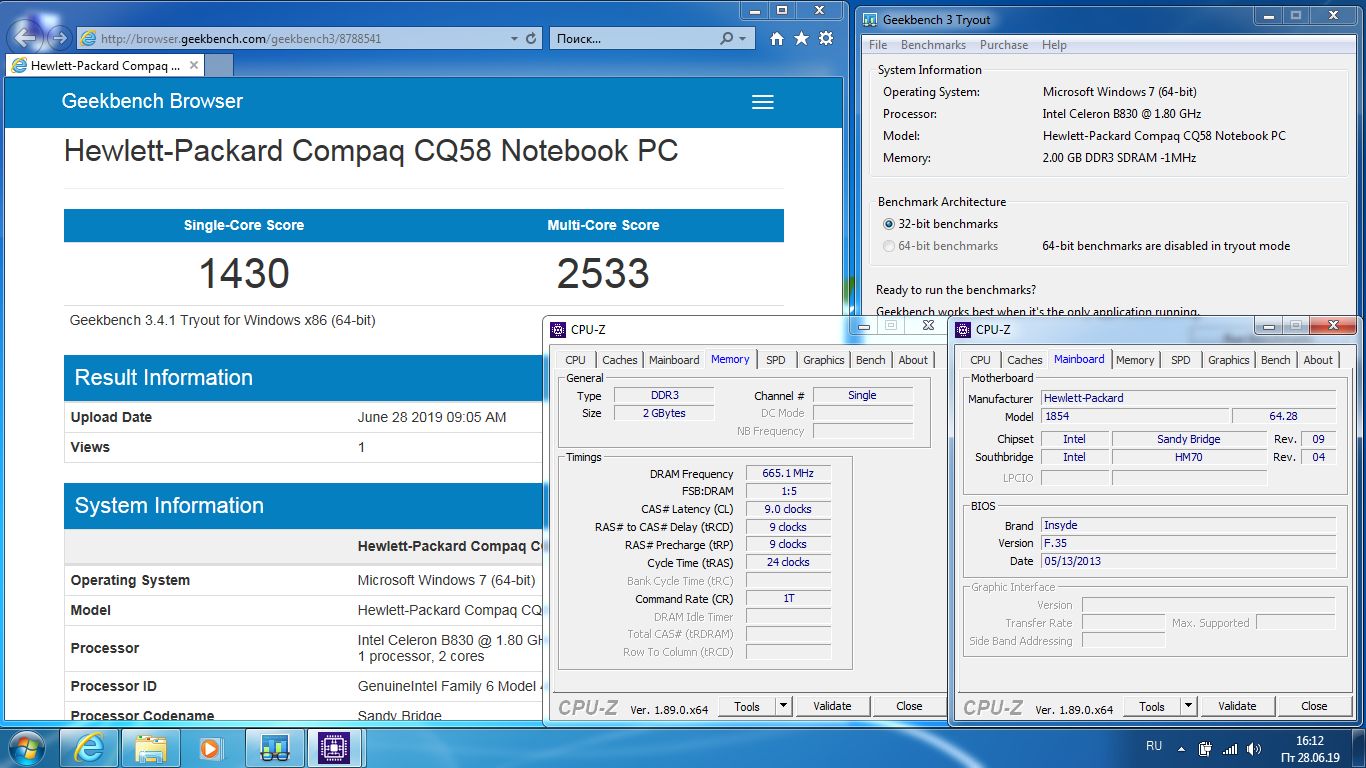Show hidden system tray icons
This screenshot has height=768, width=1366.
point(1183,747)
